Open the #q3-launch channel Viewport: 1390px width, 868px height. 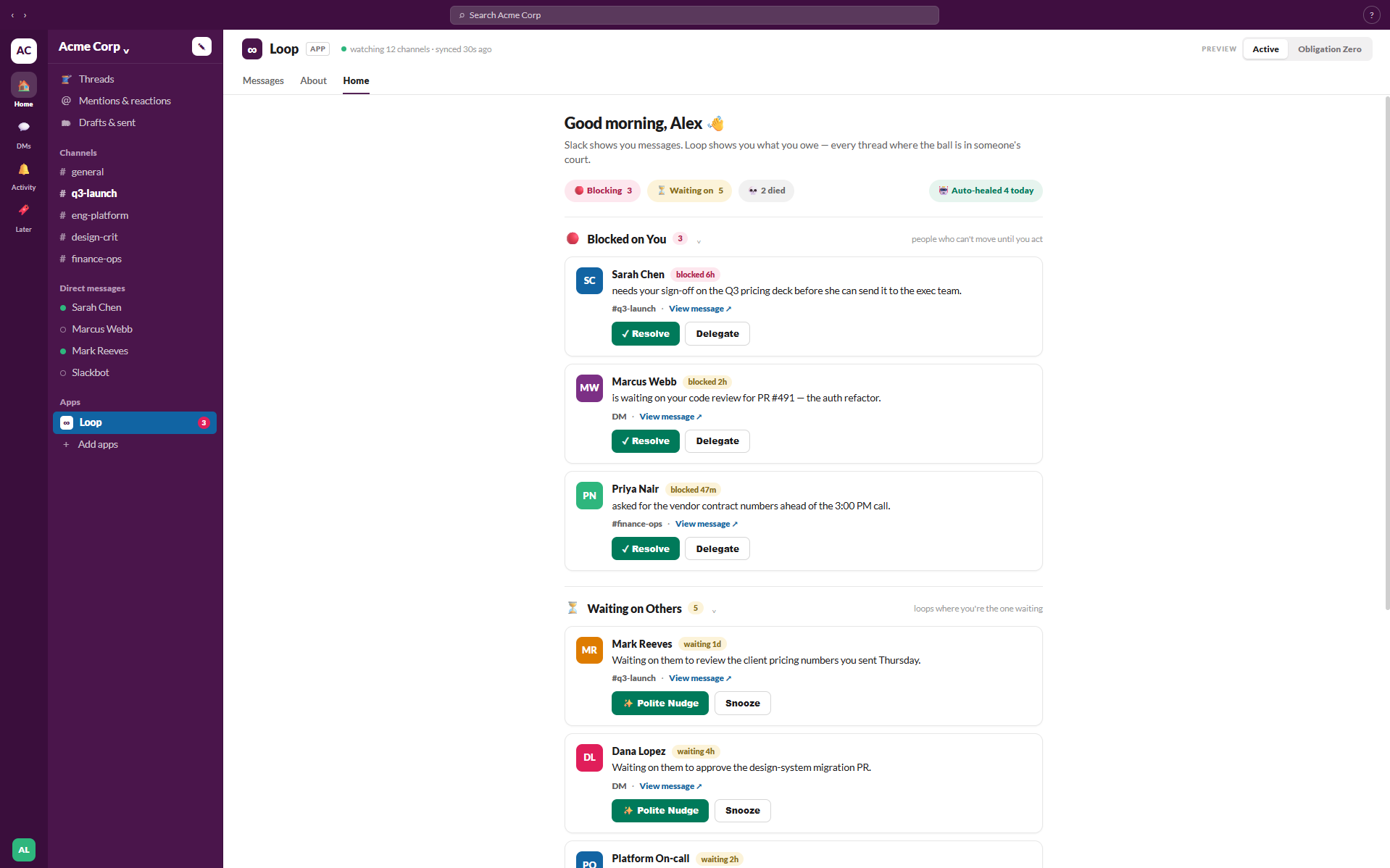[135, 193]
